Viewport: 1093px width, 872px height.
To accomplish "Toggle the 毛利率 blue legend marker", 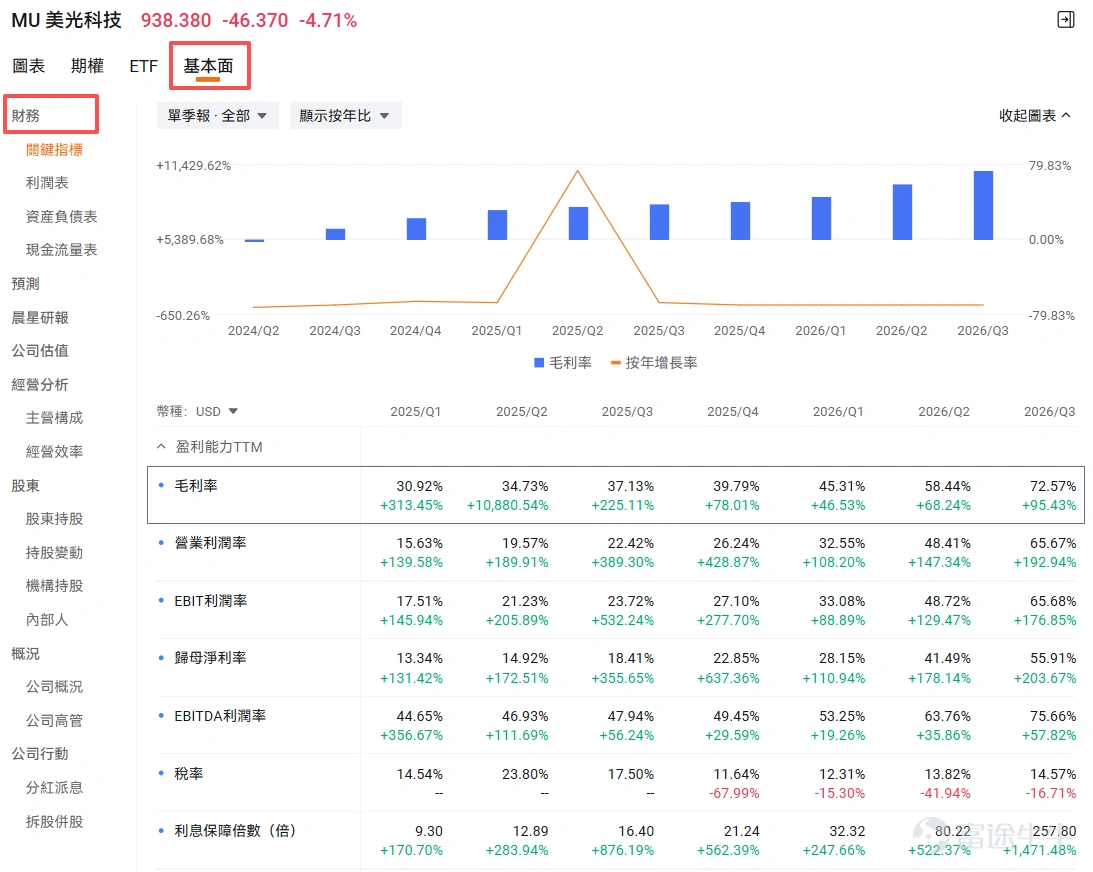I will [539, 362].
